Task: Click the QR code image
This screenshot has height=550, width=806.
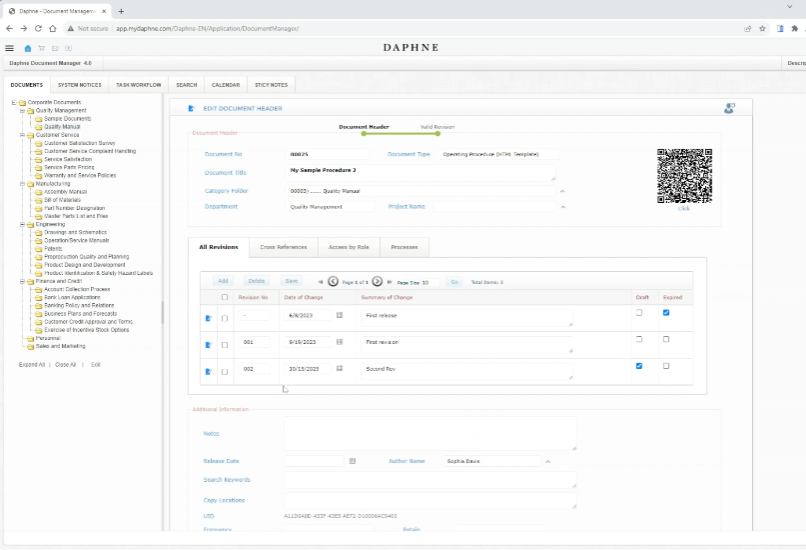Action: (684, 176)
